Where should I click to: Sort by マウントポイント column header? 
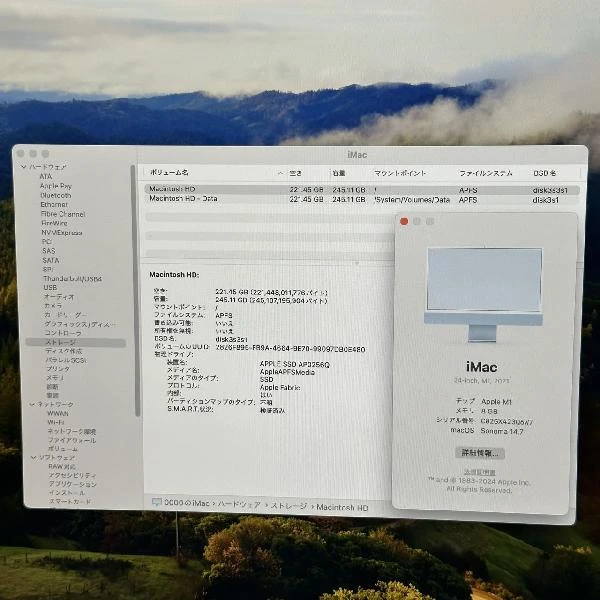click(x=400, y=173)
